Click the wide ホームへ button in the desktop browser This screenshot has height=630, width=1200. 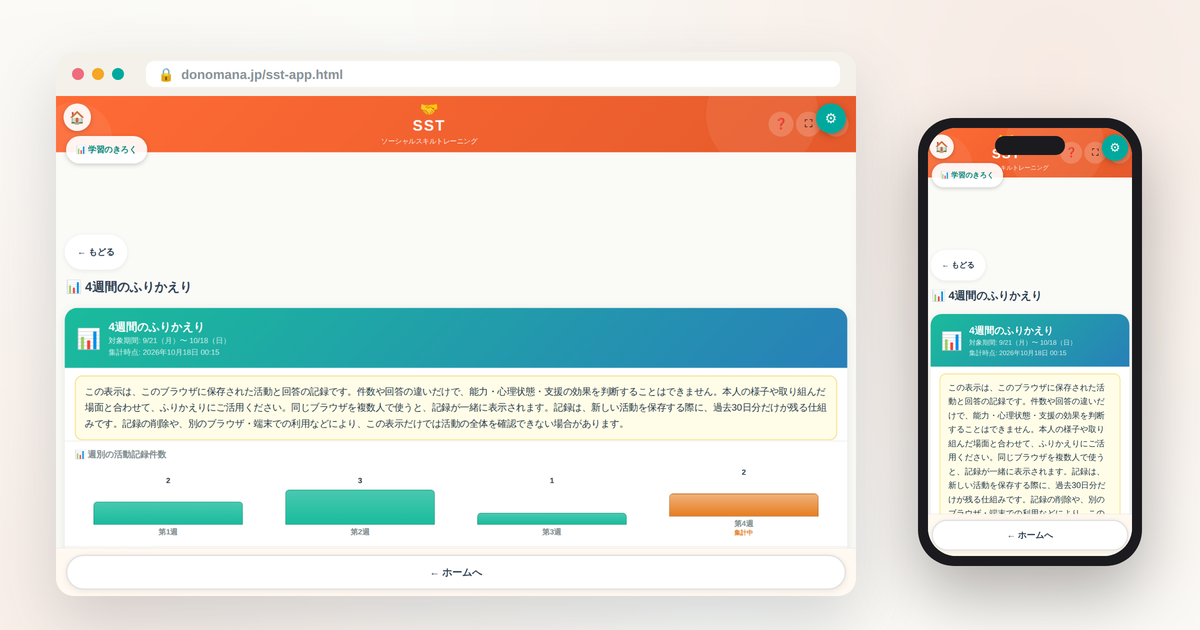click(x=456, y=572)
